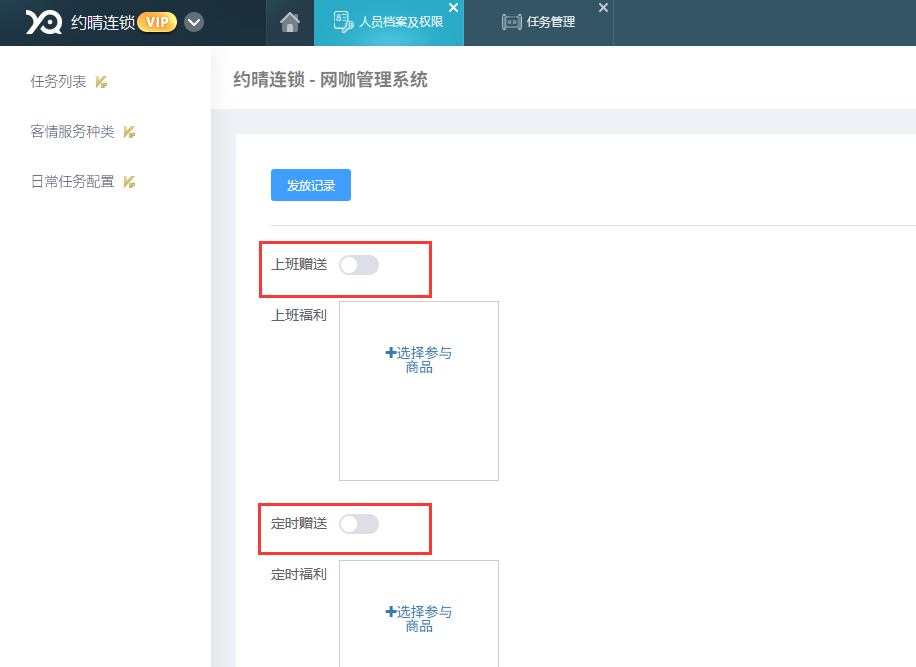Expand the store dropdown arrow next to VIP
Screen dimensions: 916x667
[x=194, y=23]
